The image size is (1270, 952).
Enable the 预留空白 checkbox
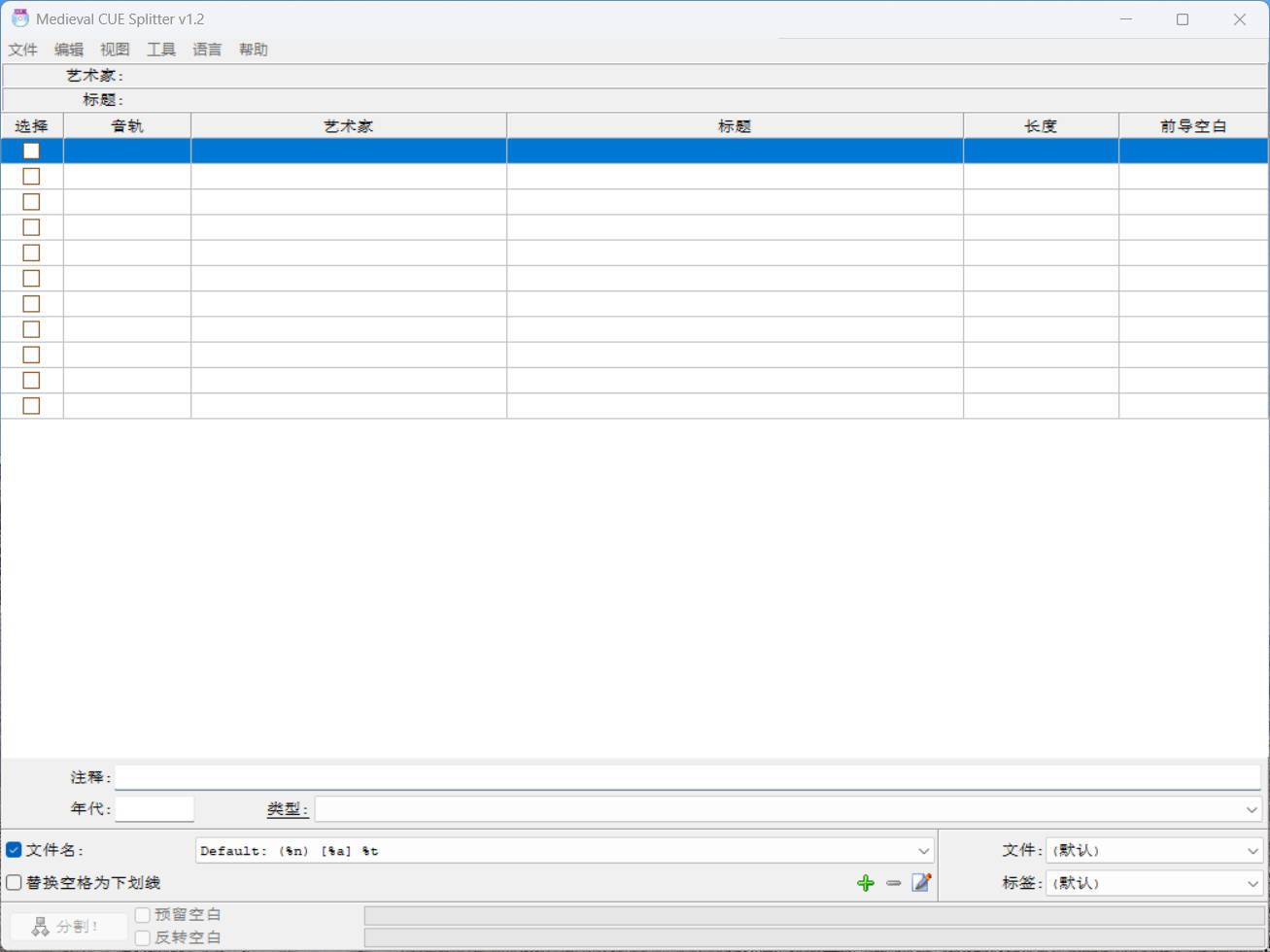click(x=142, y=914)
